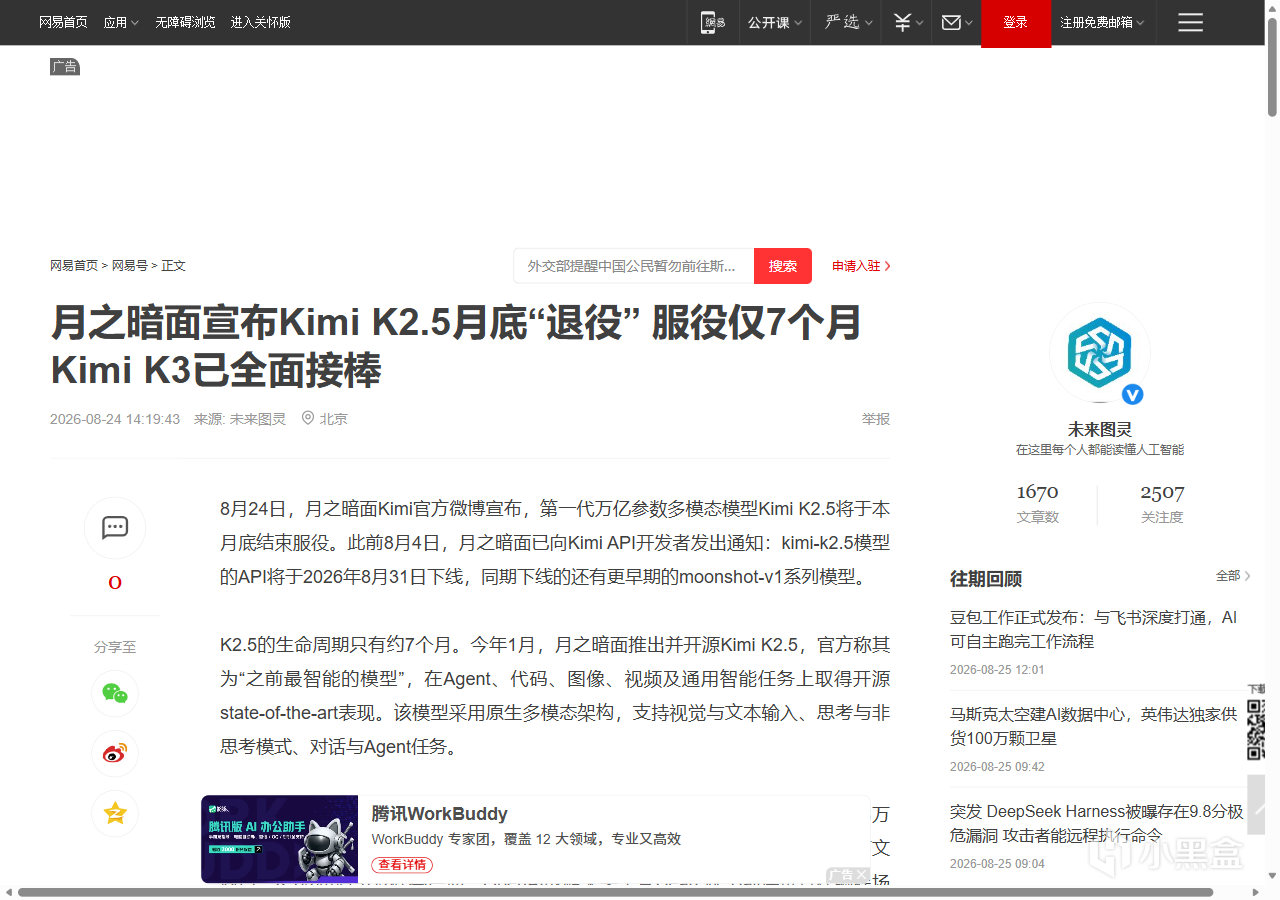Open the mobile client phone icon
This screenshot has height=900, width=1280.
coord(711,22)
